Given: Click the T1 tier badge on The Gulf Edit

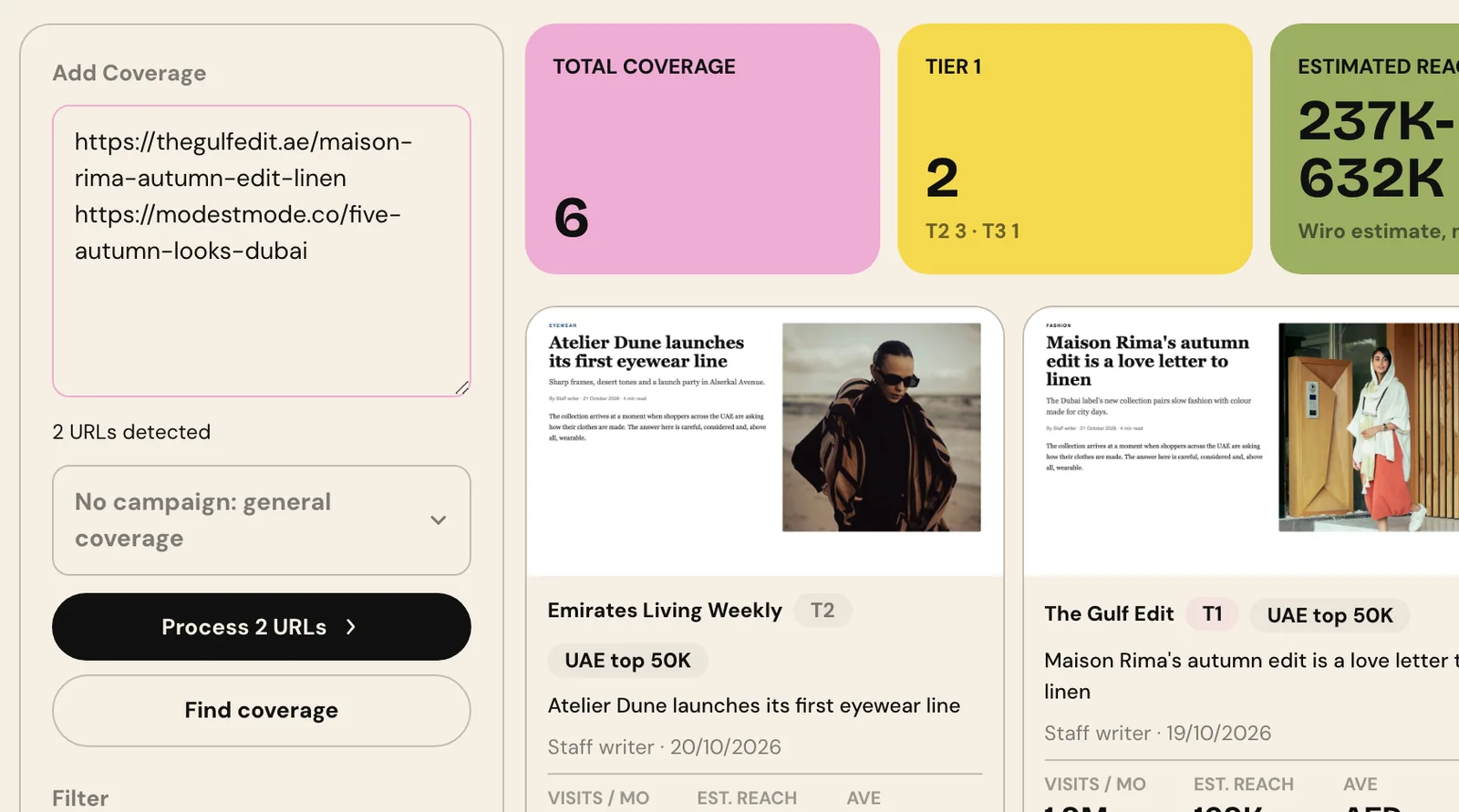Looking at the screenshot, I should [1212, 614].
